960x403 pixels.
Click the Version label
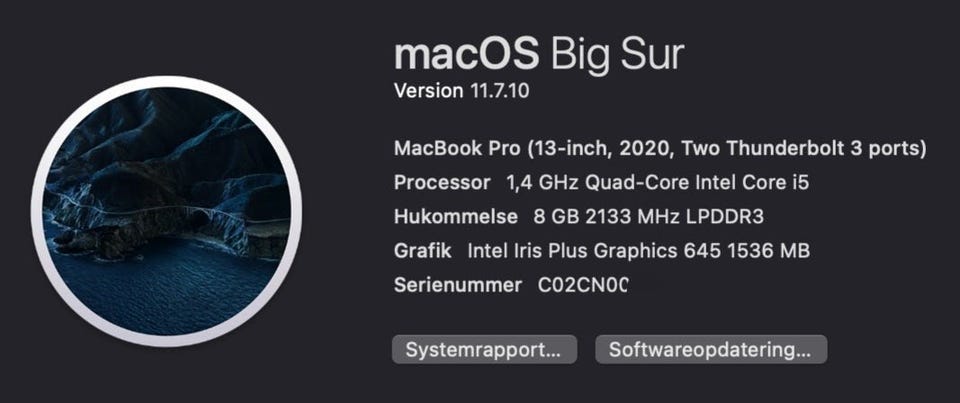pyautogui.click(x=429, y=91)
